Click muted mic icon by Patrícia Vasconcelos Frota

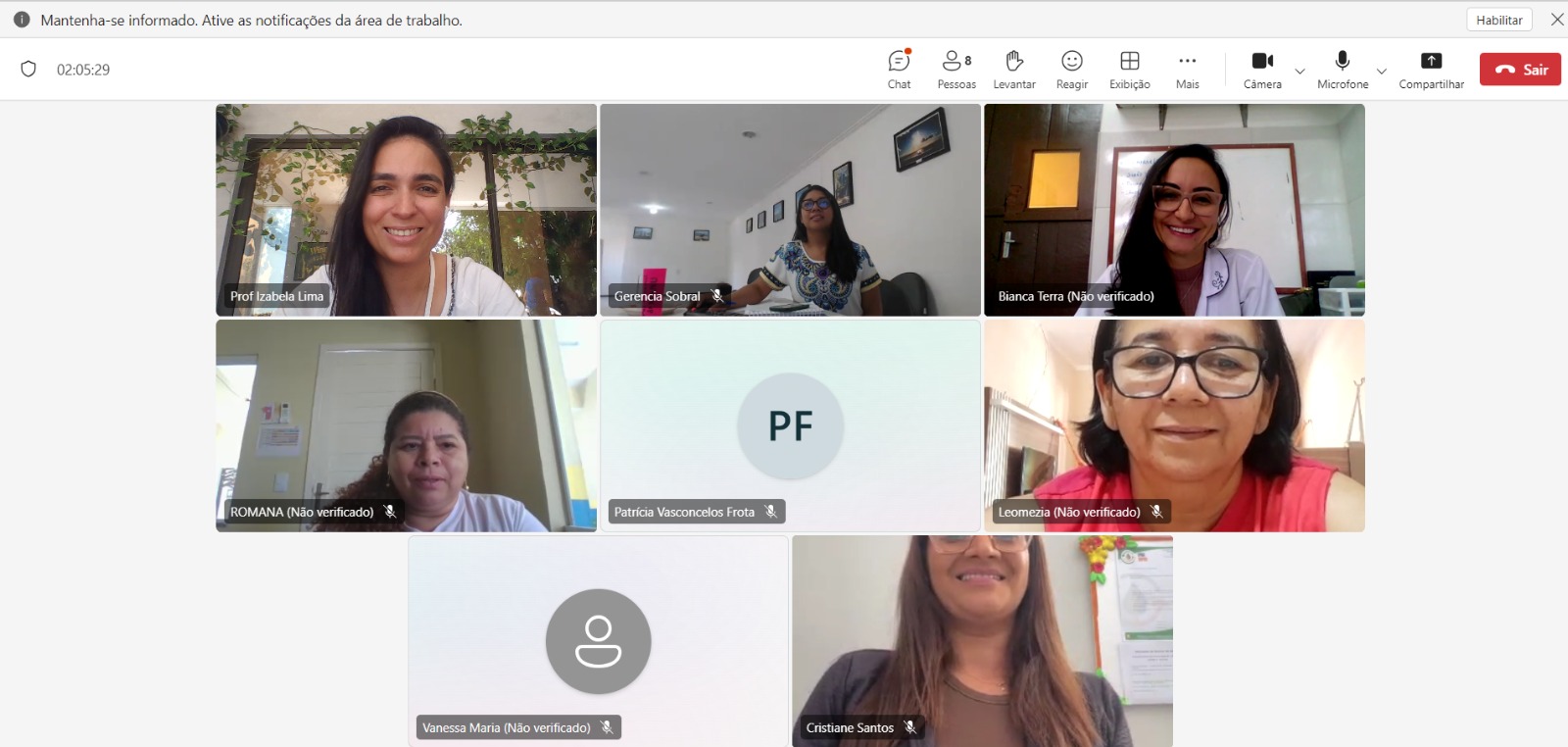tap(770, 512)
